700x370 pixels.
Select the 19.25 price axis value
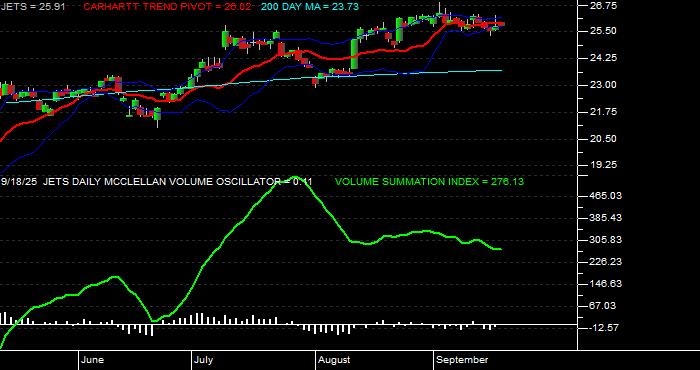point(603,165)
